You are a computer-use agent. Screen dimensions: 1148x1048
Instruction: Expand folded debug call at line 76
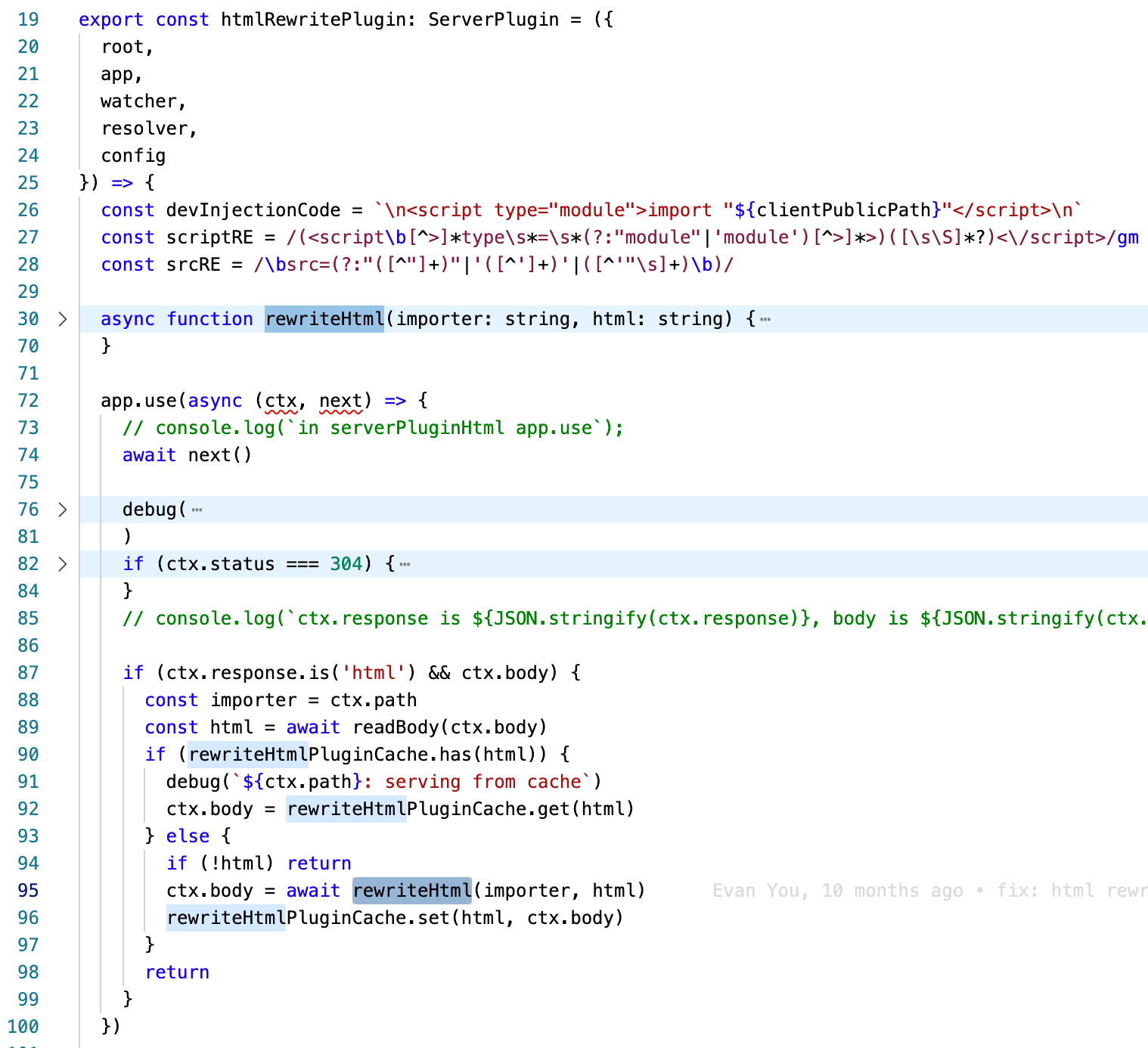[63, 510]
